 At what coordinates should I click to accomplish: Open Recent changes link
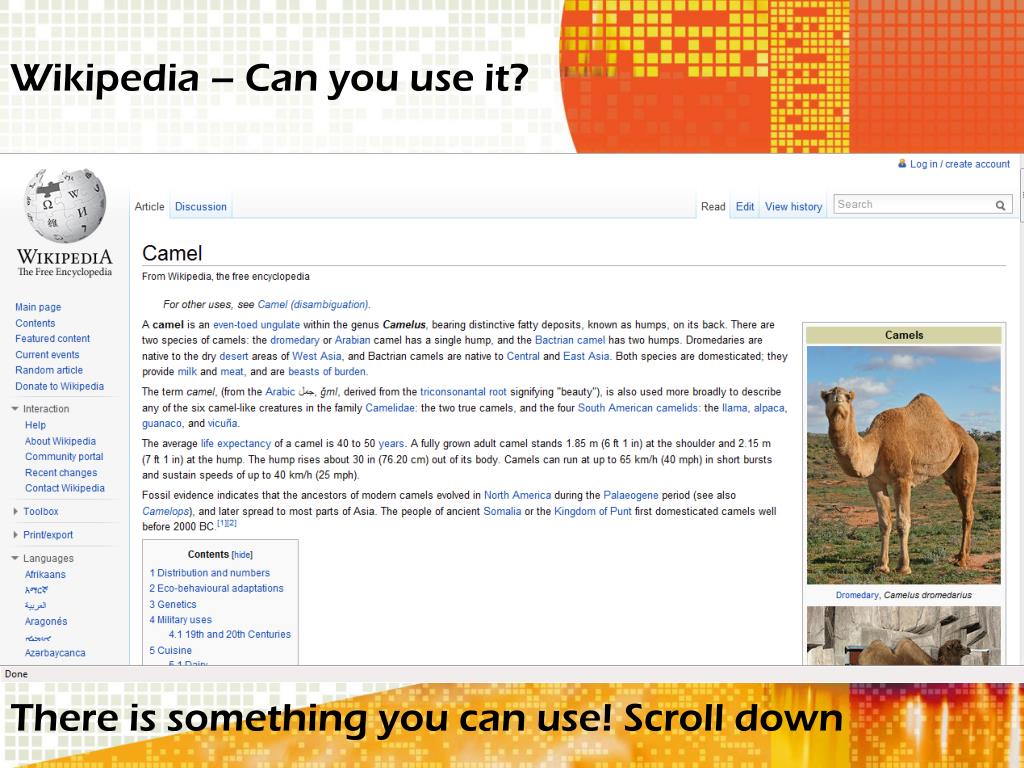pyautogui.click(x=61, y=473)
